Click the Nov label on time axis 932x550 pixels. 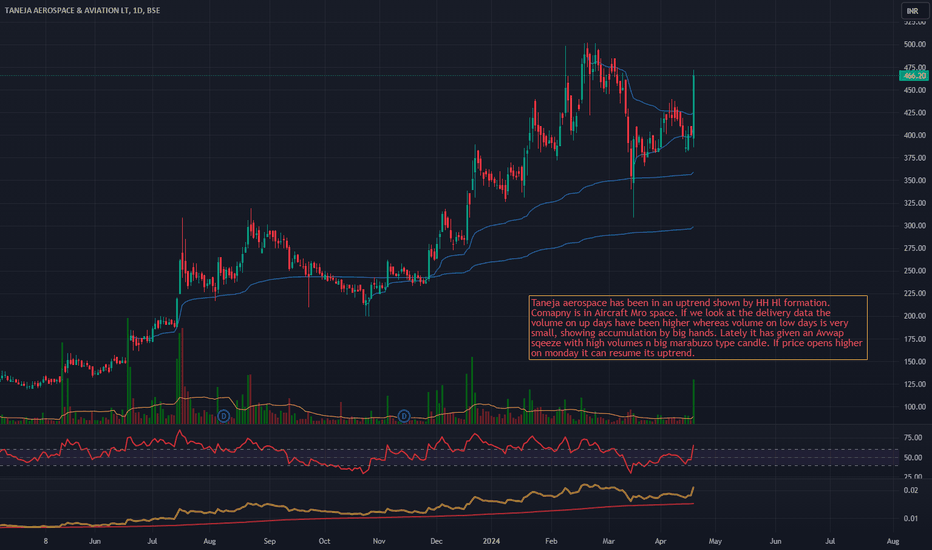pyautogui.click(x=379, y=541)
